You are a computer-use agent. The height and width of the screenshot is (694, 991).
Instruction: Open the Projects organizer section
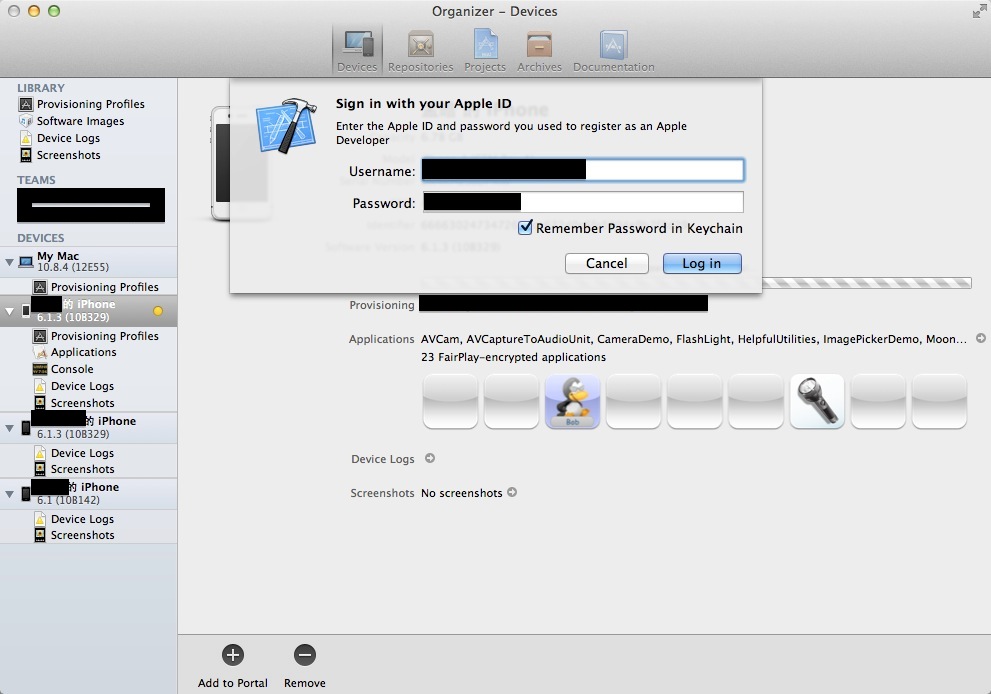point(485,51)
